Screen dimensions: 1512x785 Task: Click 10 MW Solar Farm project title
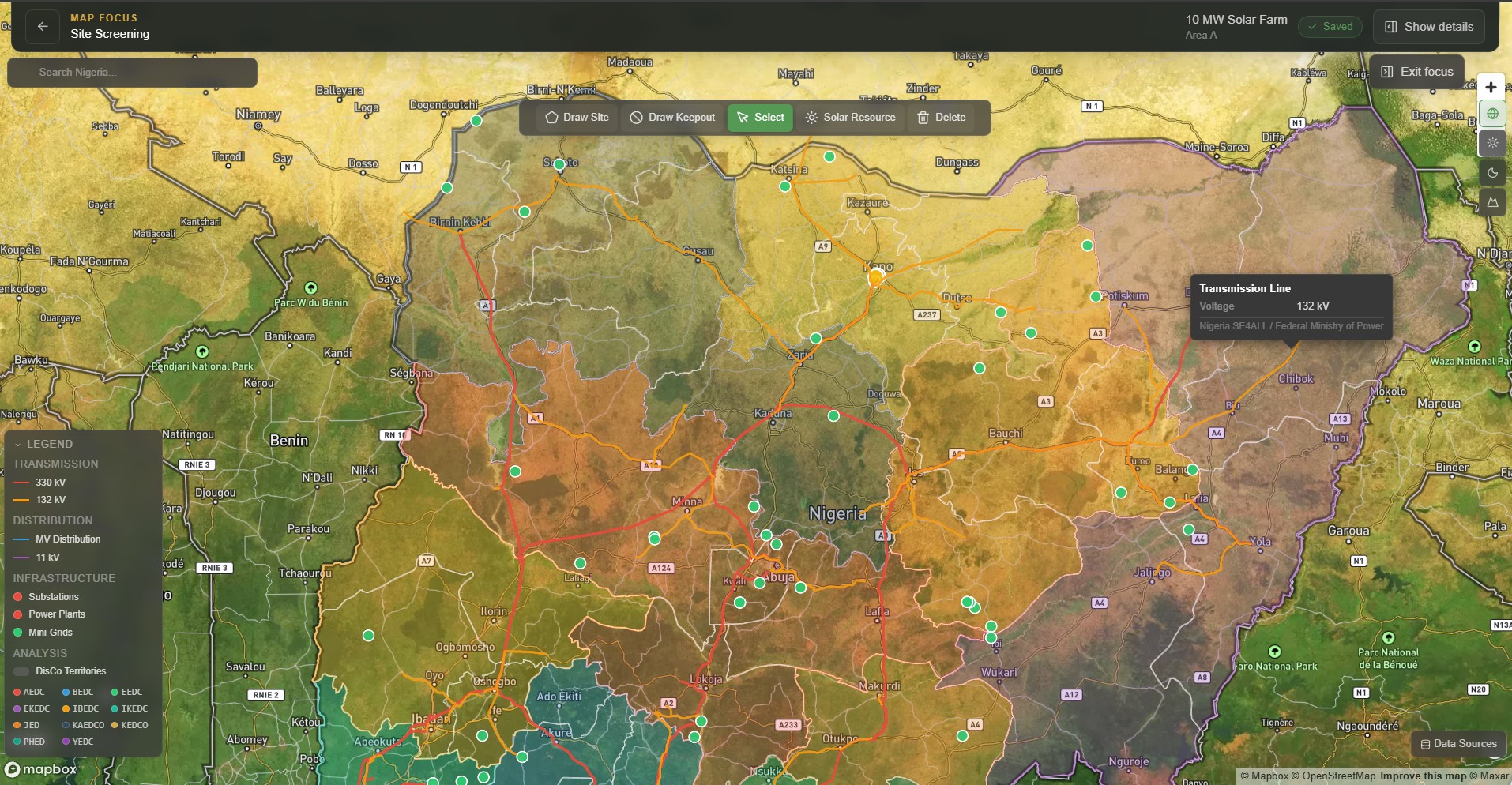[x=1236, y=20]
